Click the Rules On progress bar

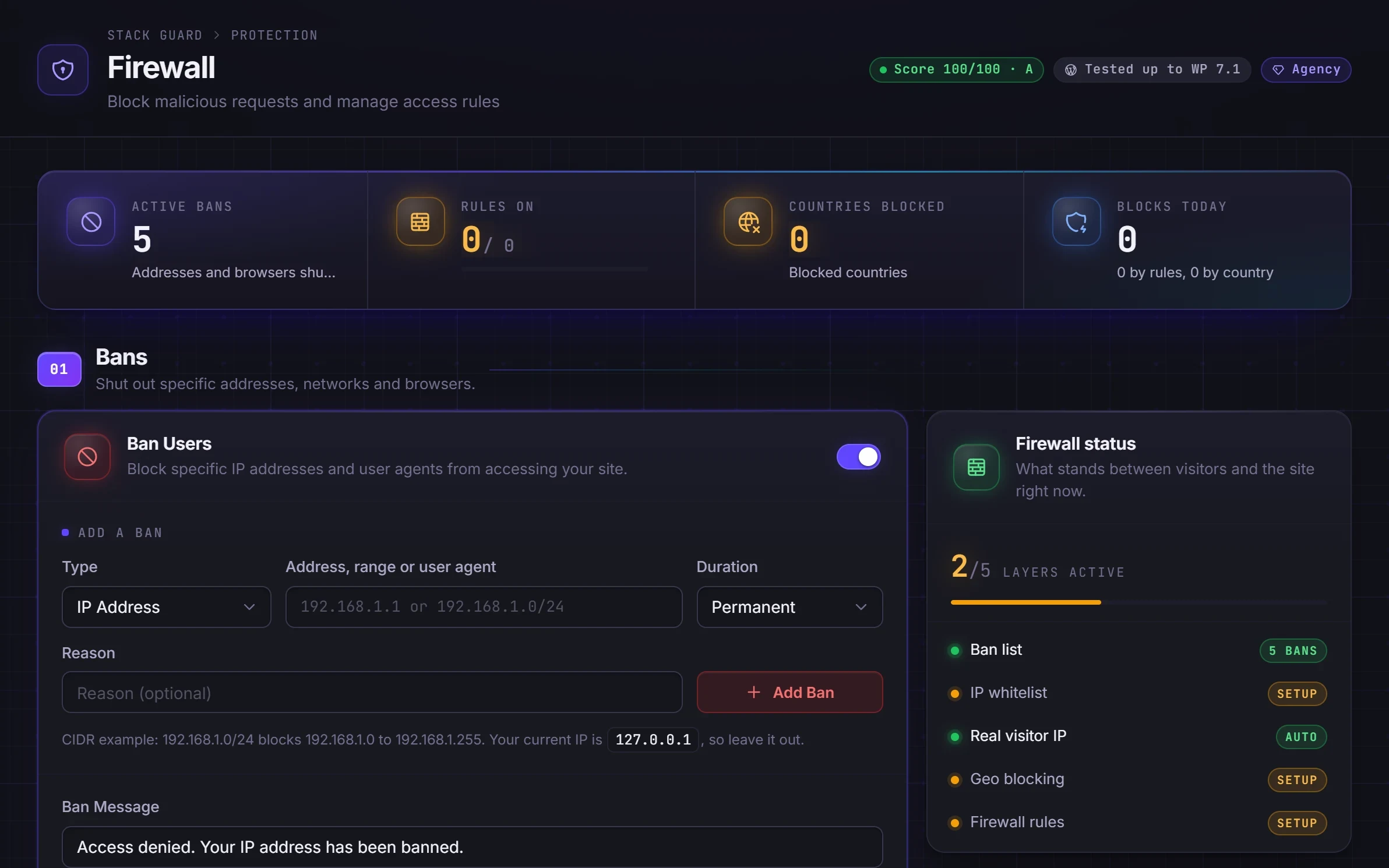(x=555, y=269)
